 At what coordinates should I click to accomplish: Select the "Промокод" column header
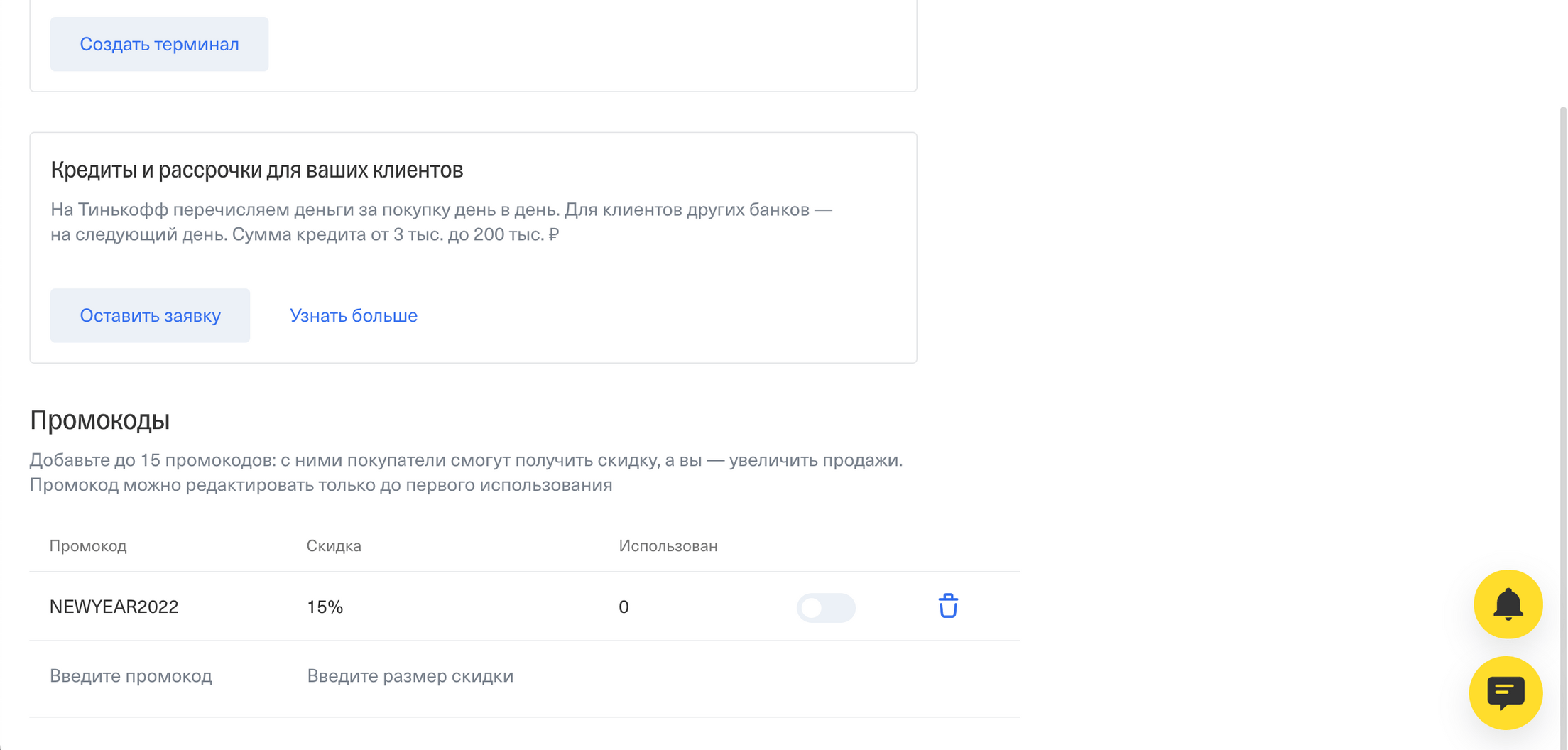(x=88, y=545)
